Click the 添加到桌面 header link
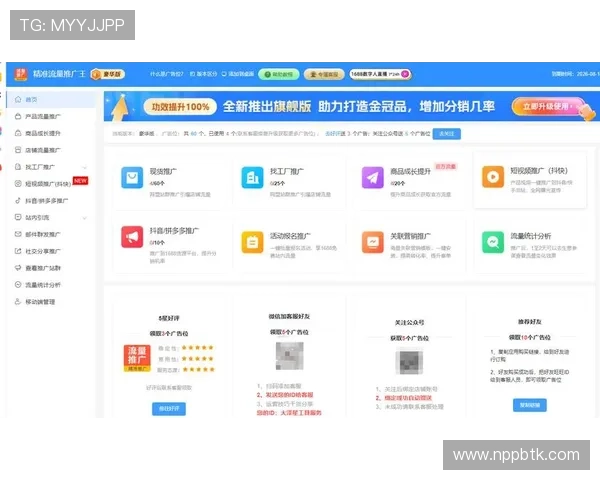 [x=238, y=74]
